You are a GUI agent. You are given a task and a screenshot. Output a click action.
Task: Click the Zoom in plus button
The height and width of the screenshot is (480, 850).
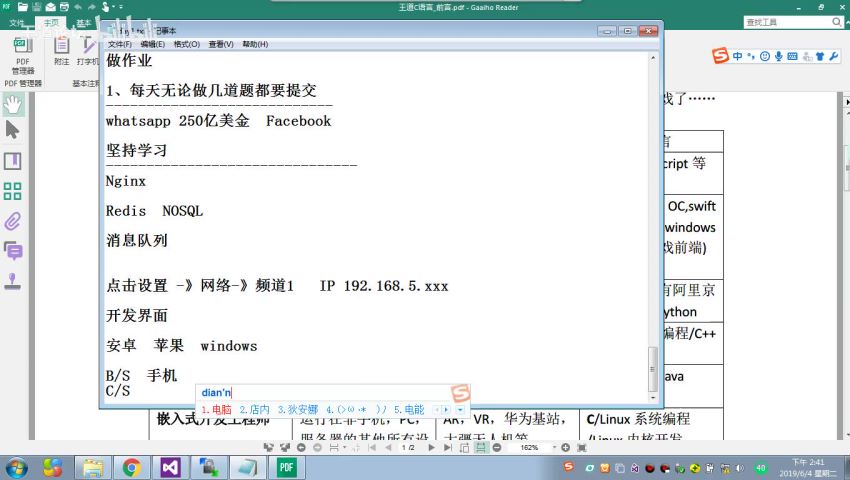[x=565, y=447]
